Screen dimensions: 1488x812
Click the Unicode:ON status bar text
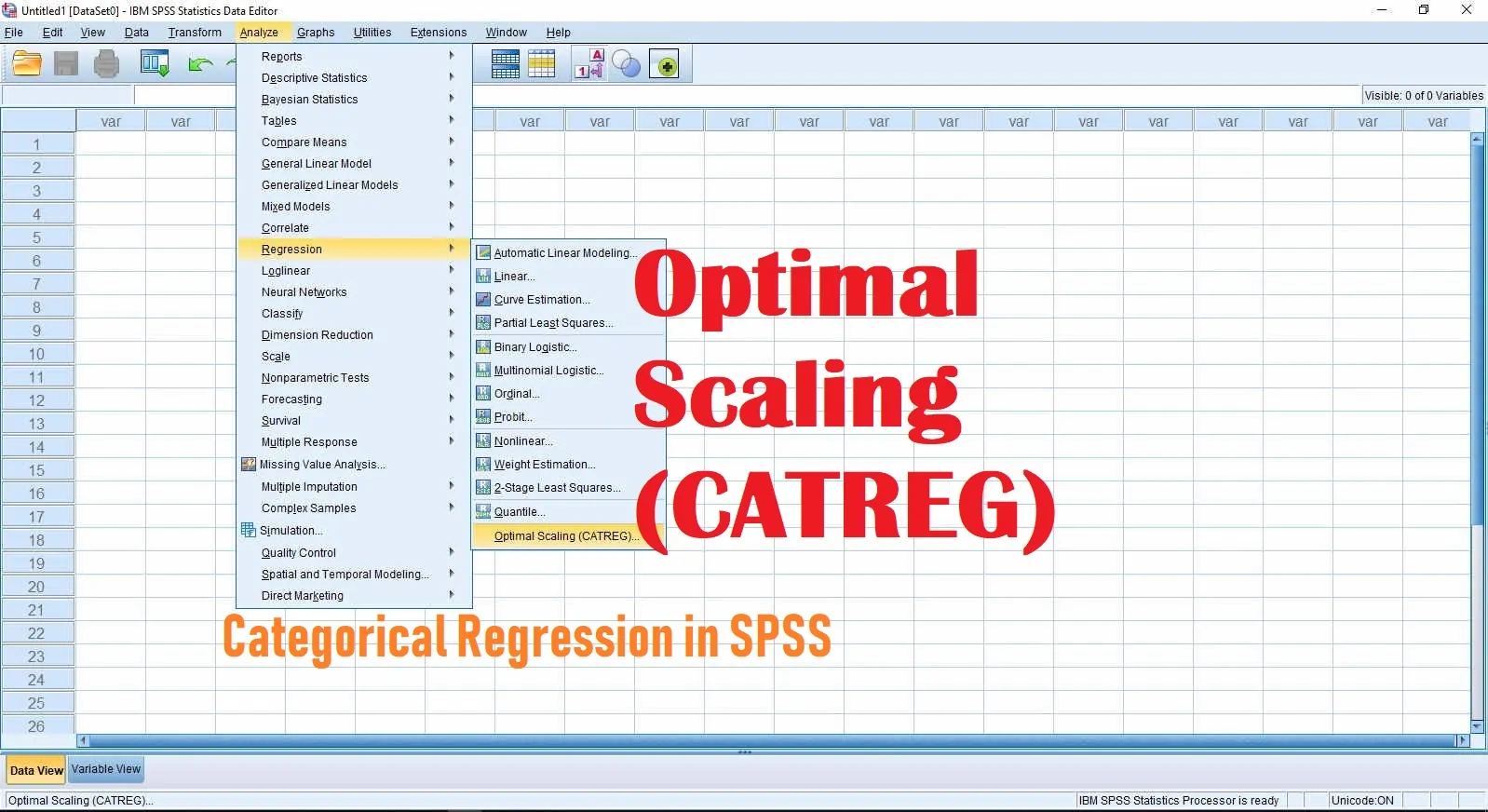click(1362, 800)
